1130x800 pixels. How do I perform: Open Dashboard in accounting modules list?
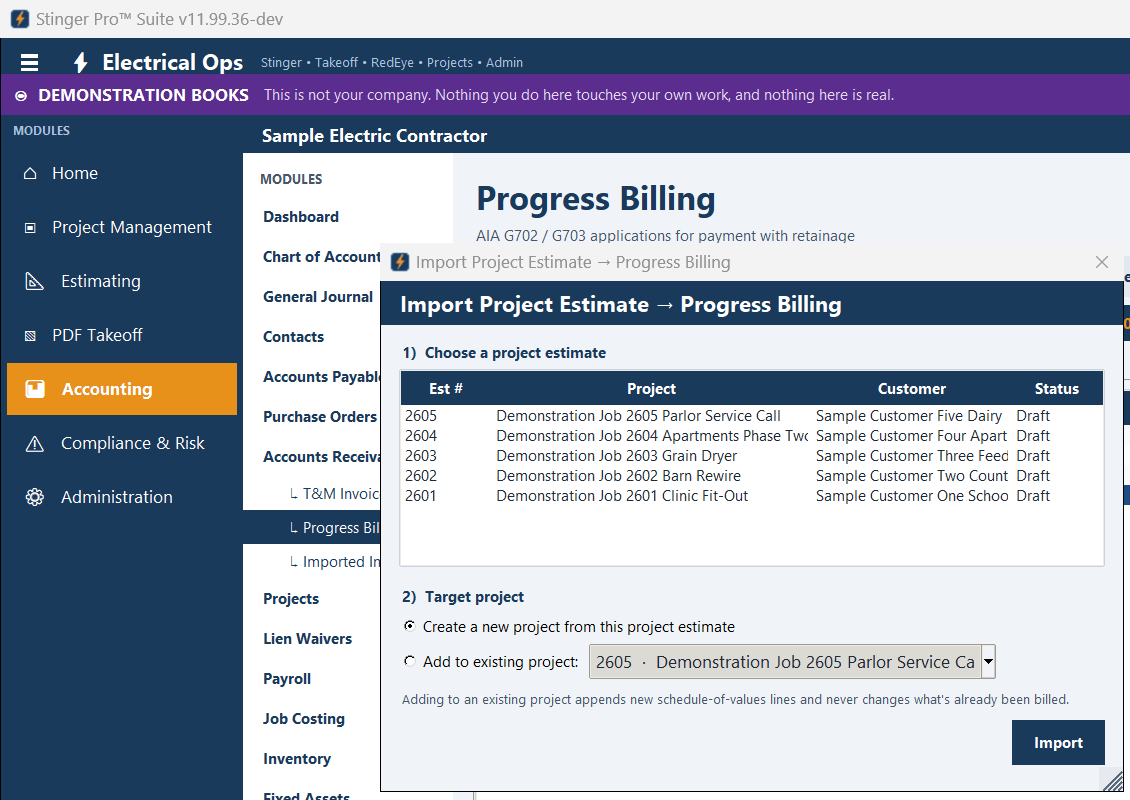(x=301, y=217)
